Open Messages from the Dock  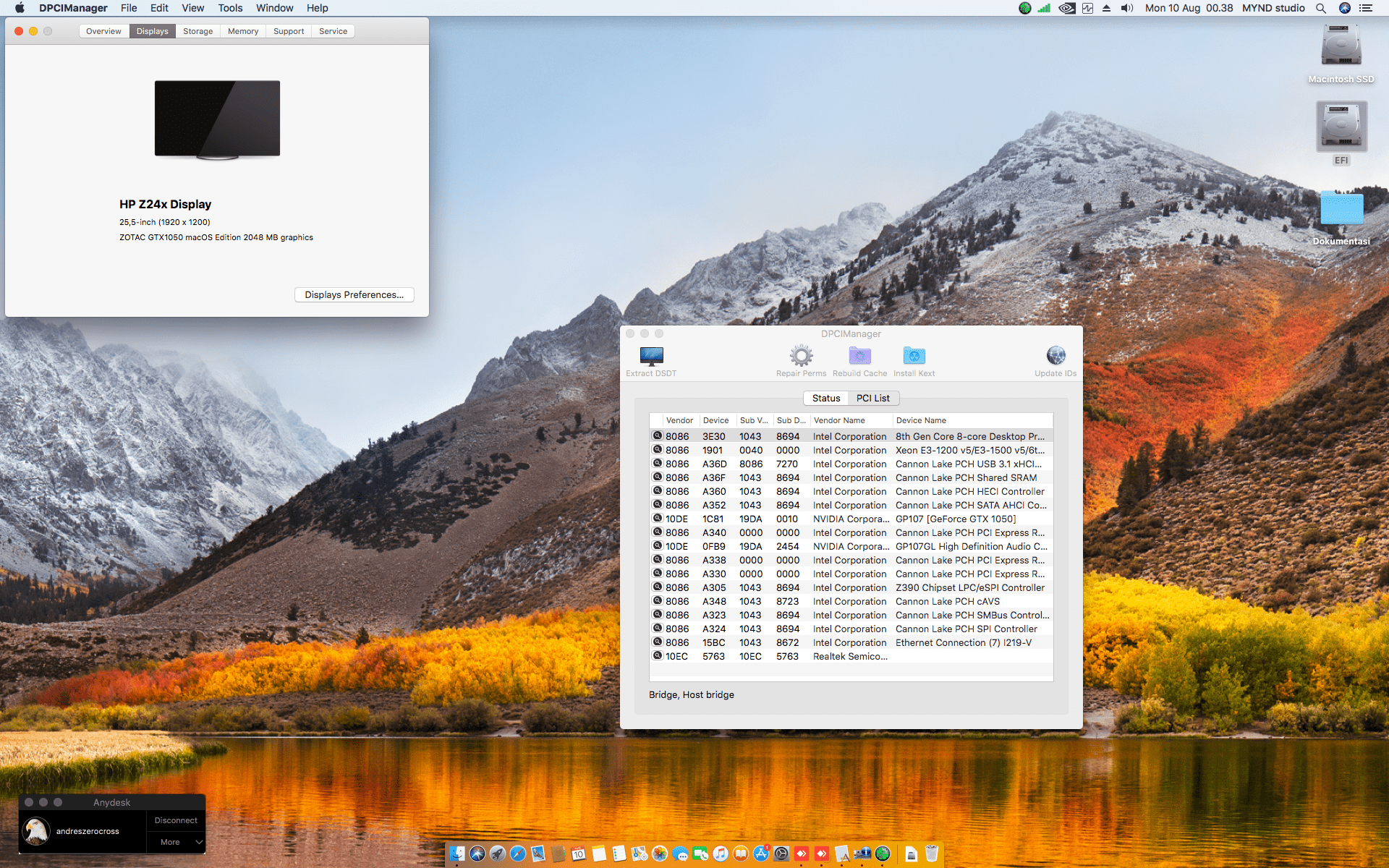click(680, 854)
